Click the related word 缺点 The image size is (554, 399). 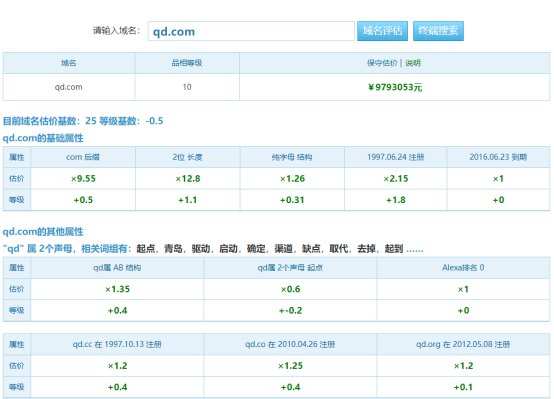pos(311,249)
